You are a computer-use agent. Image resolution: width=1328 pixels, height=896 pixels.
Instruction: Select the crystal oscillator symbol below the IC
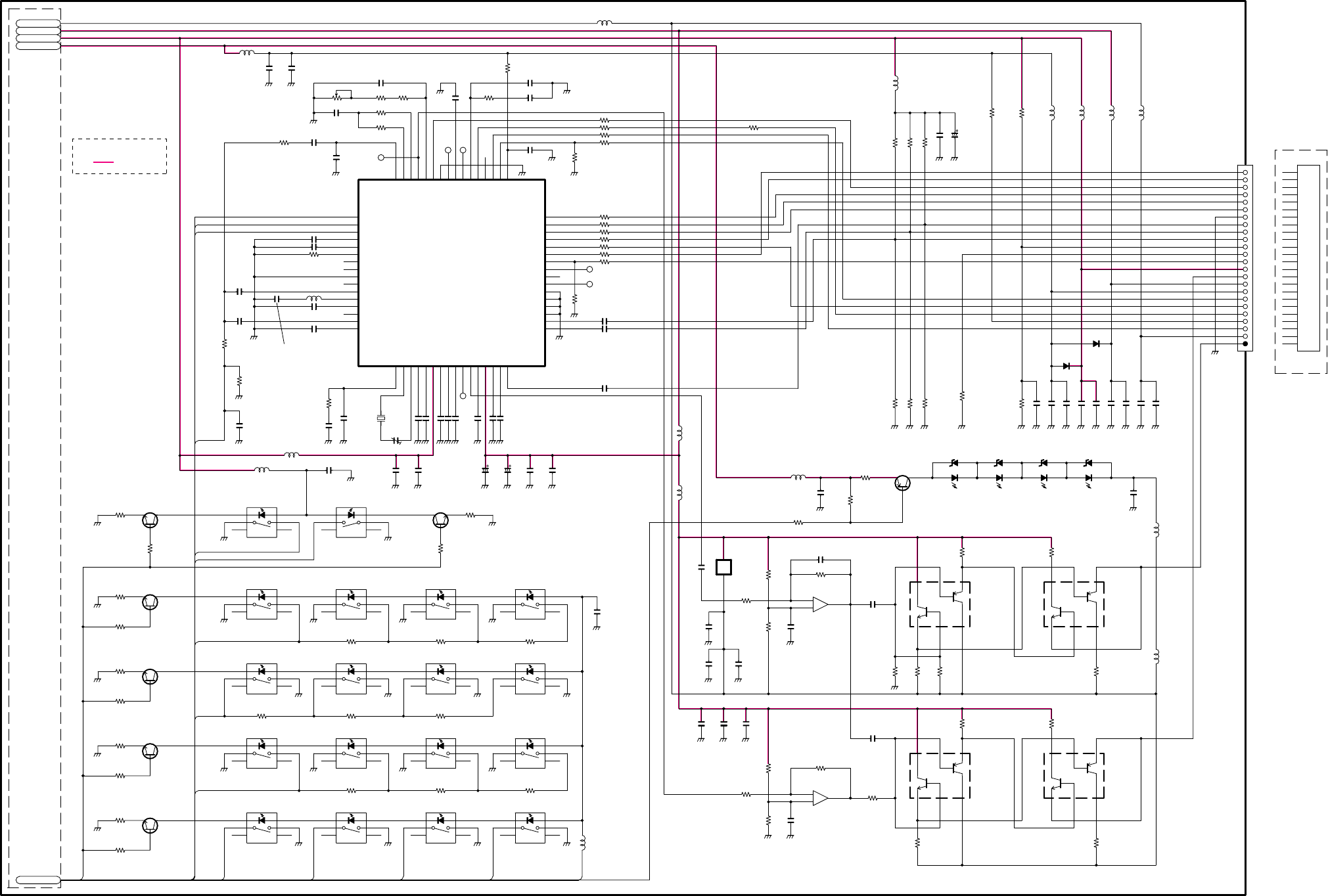point(380,418)
